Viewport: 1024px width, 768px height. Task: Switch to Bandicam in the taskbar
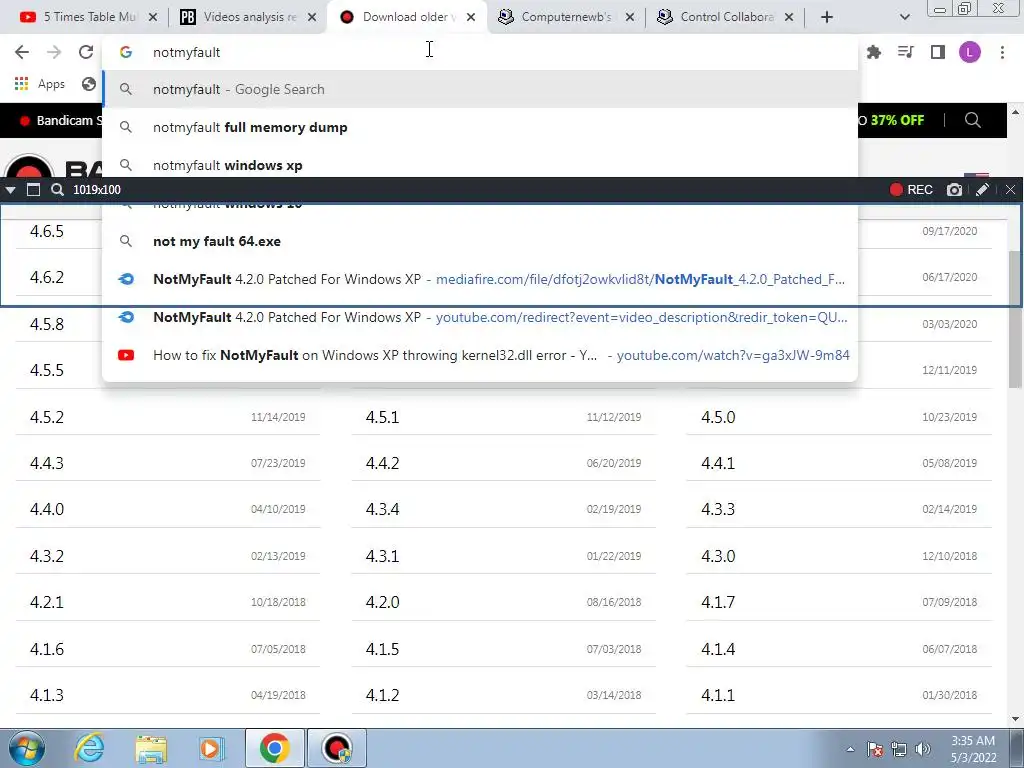pyautogui.click(x=337, y=748)
